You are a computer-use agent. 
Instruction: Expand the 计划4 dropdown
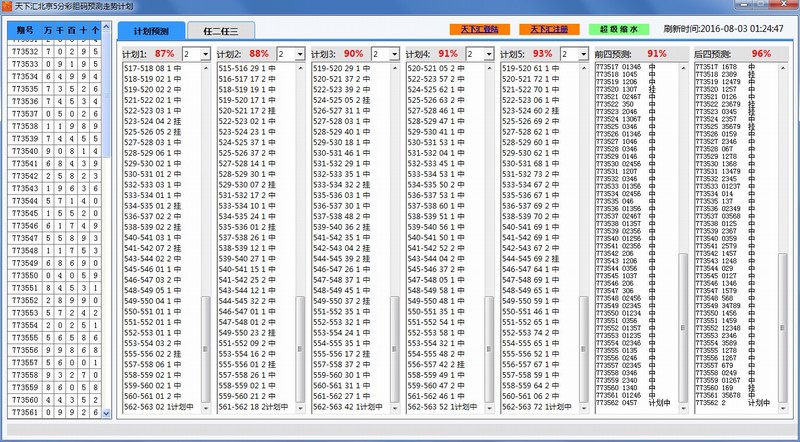485,53
